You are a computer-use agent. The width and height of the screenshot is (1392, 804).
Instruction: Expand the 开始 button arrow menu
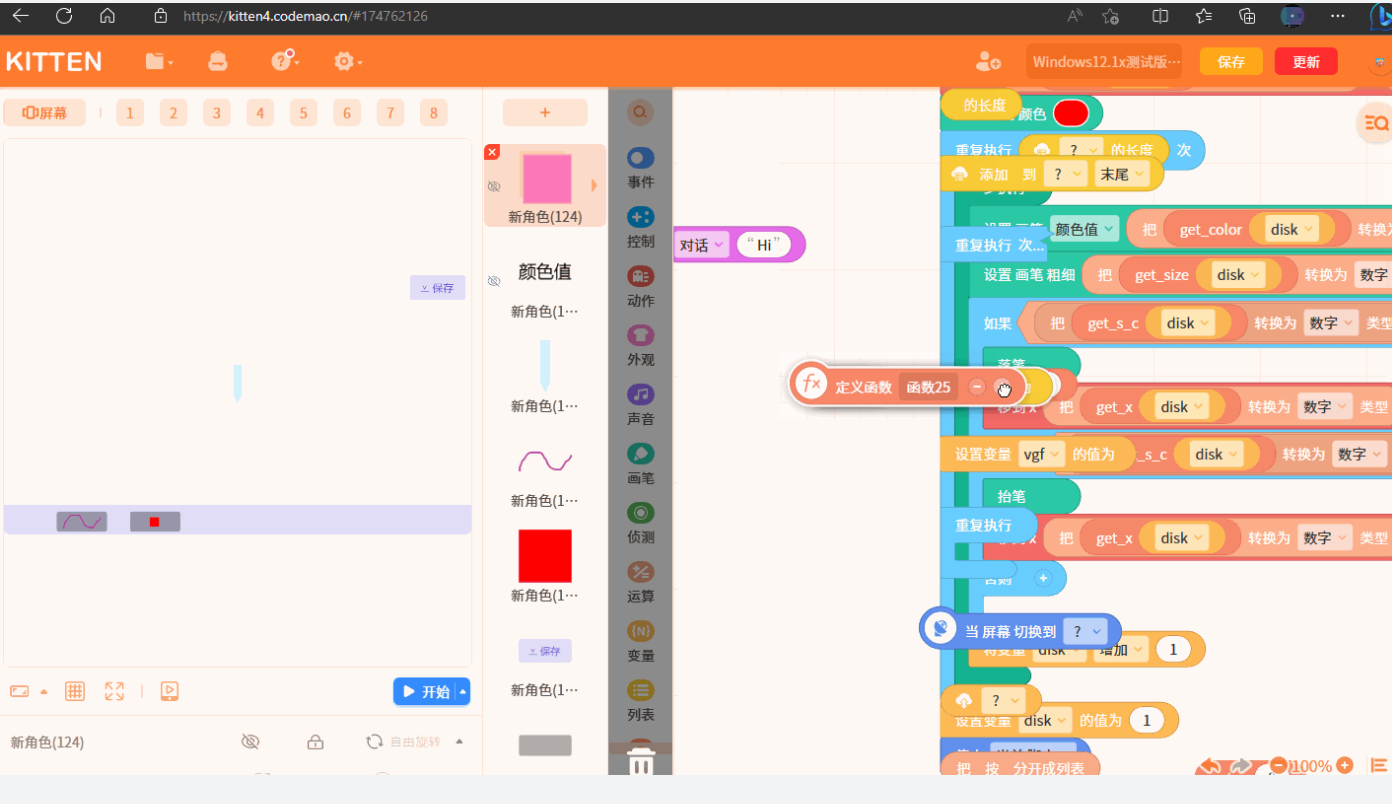click(462, 691)
